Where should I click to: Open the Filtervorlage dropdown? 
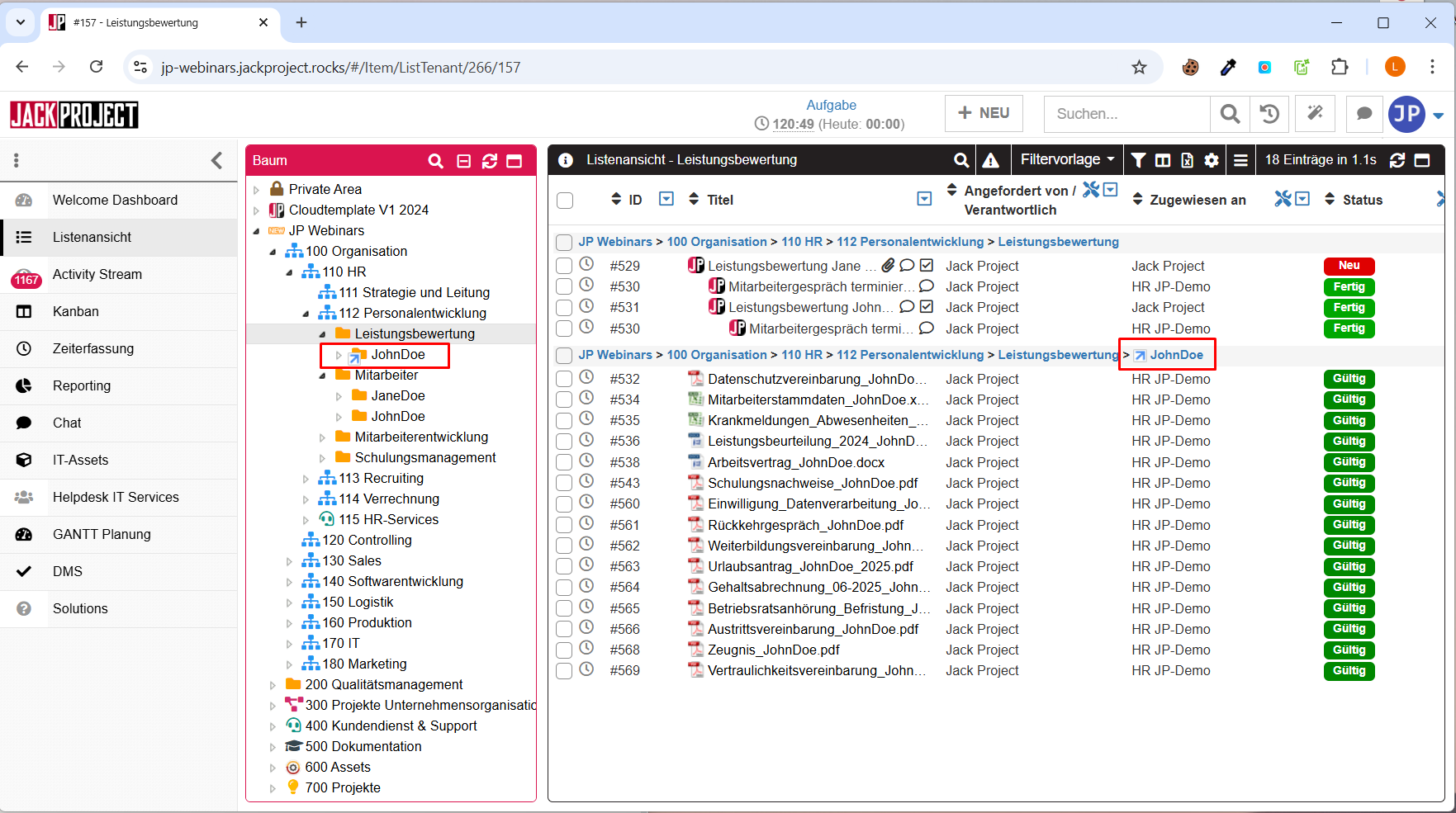[1066, 159]
